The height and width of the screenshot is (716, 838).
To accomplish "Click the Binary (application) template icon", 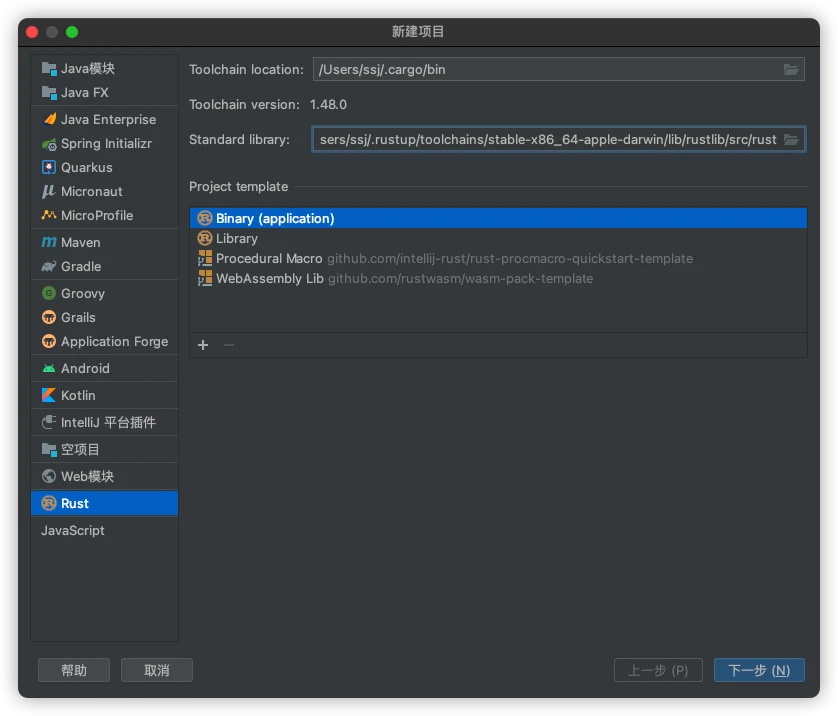I will 205,218.
